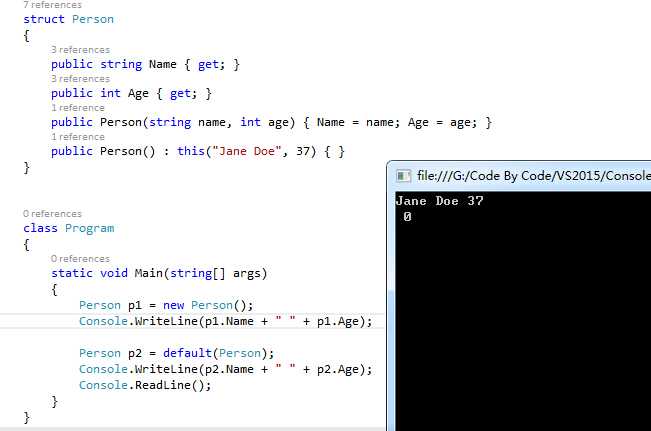
Task: Open the '7 references' CodeLens above struct Person
Action: (52, 5)
